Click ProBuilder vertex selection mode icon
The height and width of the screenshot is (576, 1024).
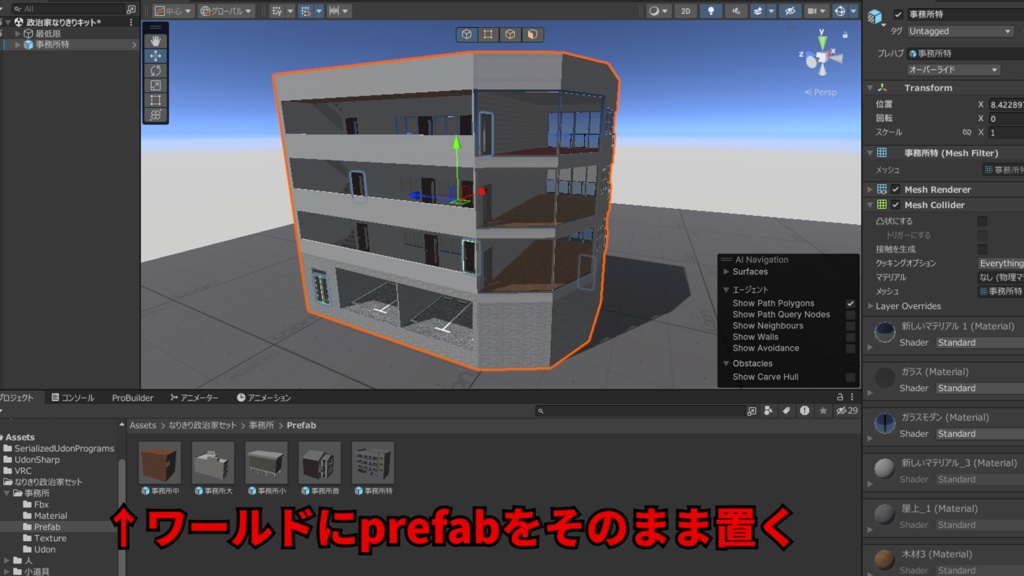pyautogui.click(x=488, y=35)
